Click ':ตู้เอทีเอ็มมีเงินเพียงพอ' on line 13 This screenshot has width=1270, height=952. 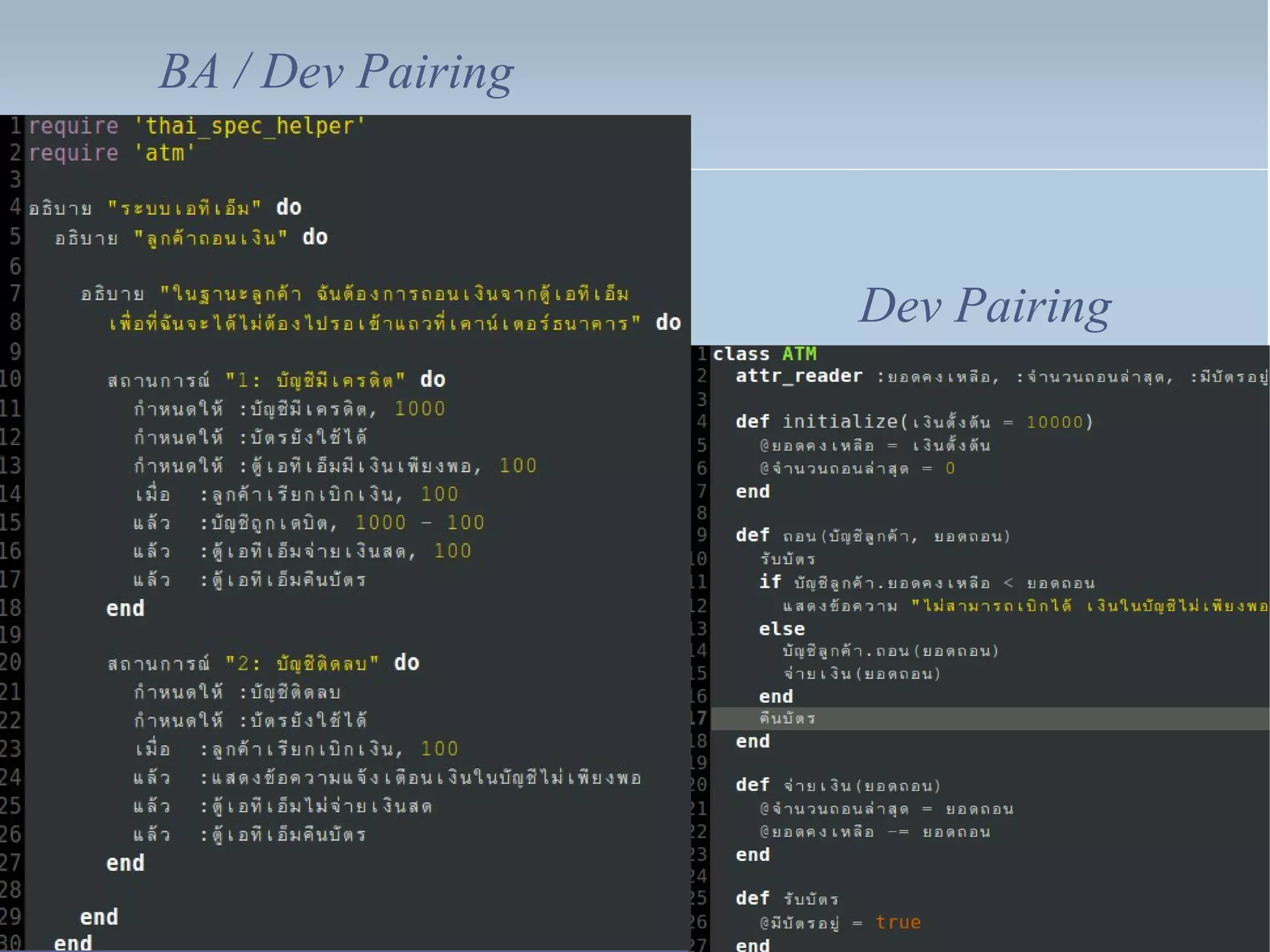(355, 466)
